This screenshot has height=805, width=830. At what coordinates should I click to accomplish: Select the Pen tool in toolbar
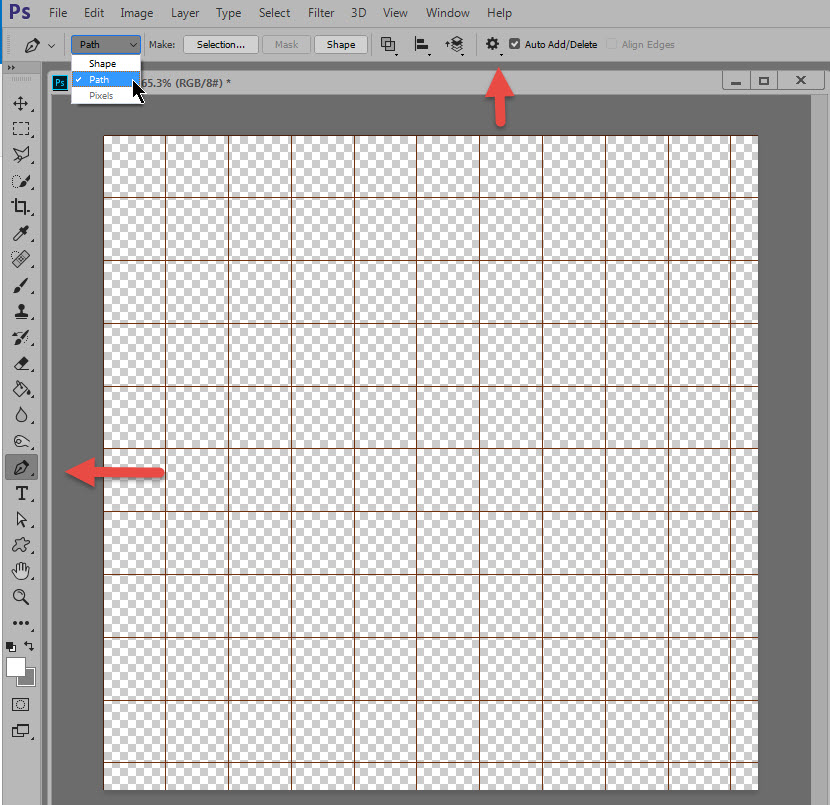pos(21,467)
